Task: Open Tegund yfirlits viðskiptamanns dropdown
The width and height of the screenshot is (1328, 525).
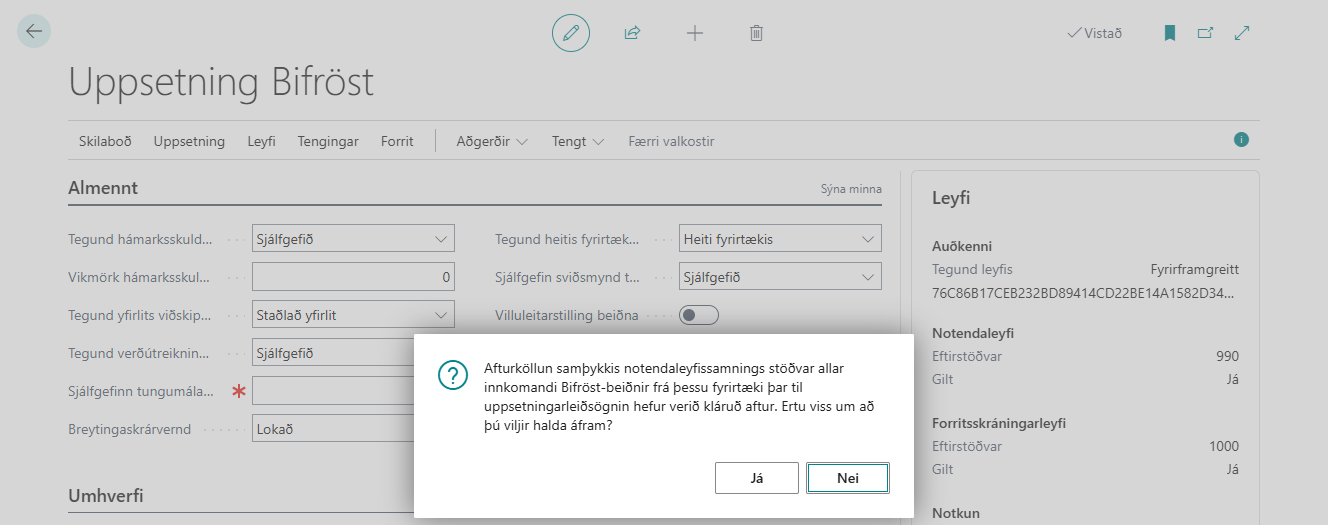Action: [353, 315]
